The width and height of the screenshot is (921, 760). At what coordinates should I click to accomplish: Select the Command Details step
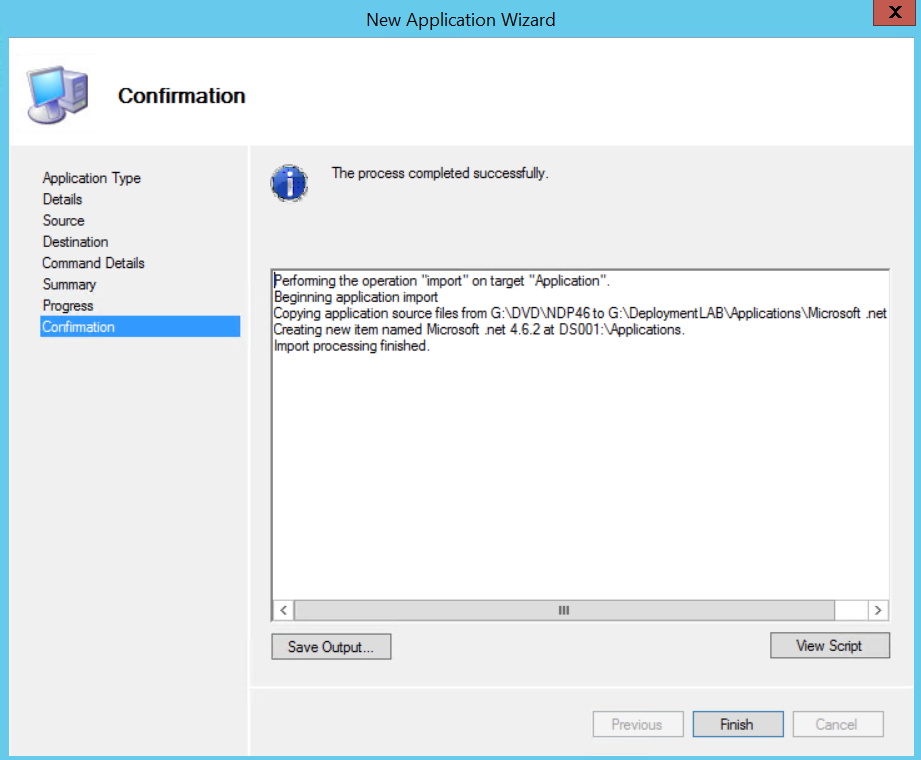[x=93, y=263]
